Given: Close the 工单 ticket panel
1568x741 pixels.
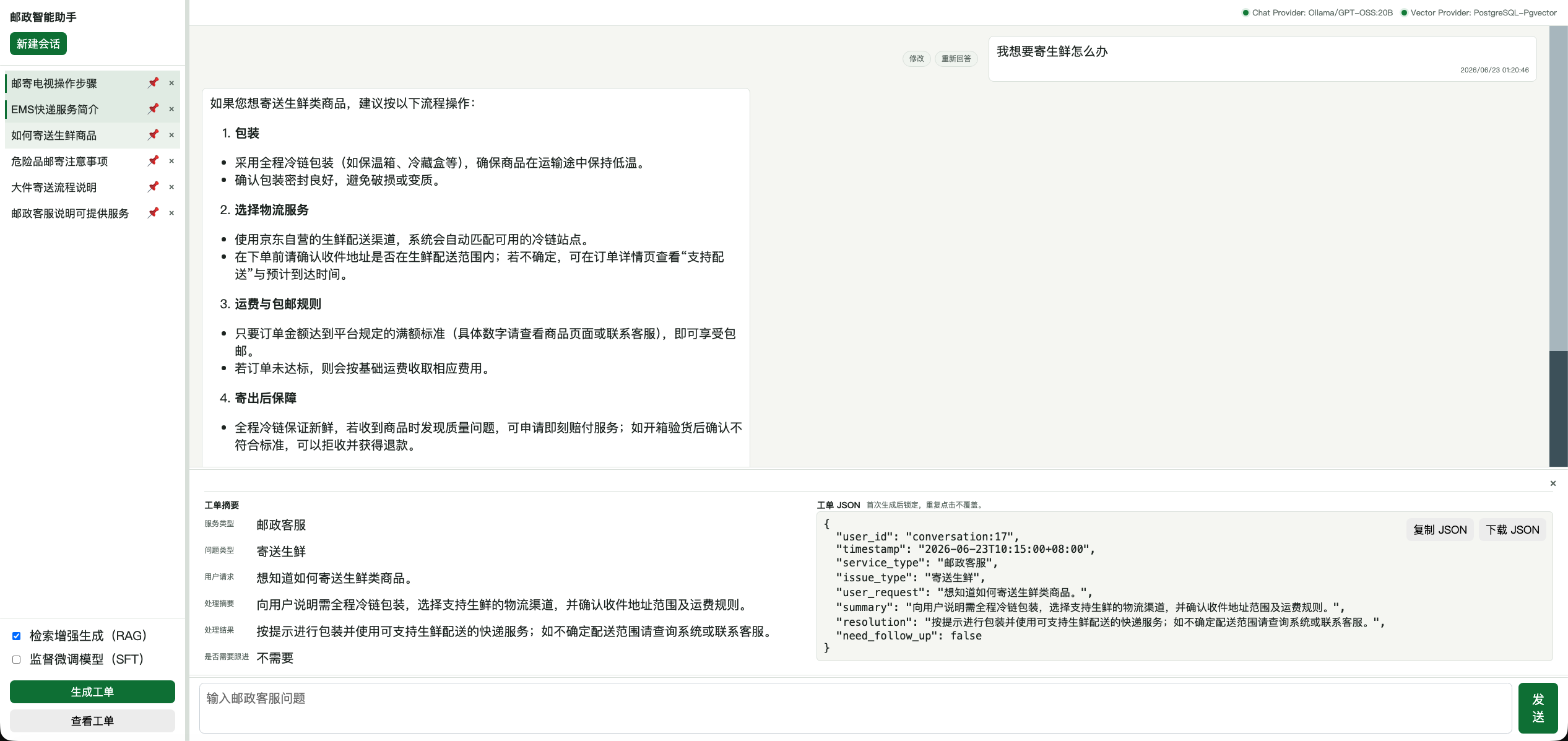Looking at the screenshot, I should pos(1553,483).
